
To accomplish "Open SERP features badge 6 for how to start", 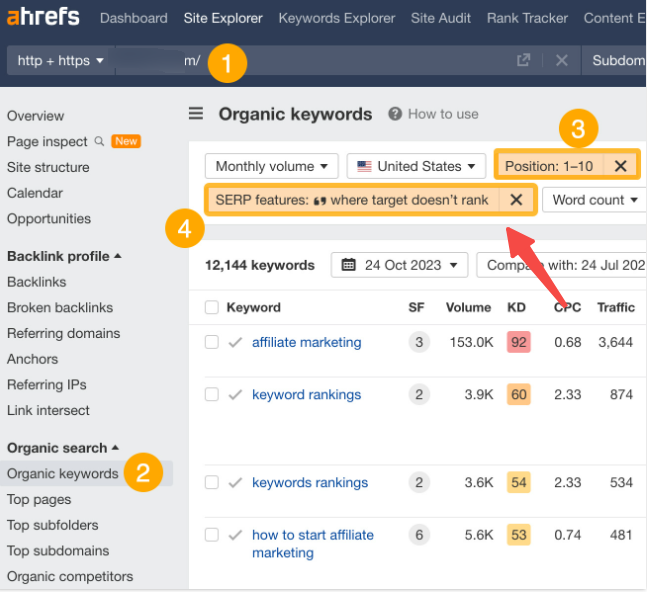I will (419, 535).
